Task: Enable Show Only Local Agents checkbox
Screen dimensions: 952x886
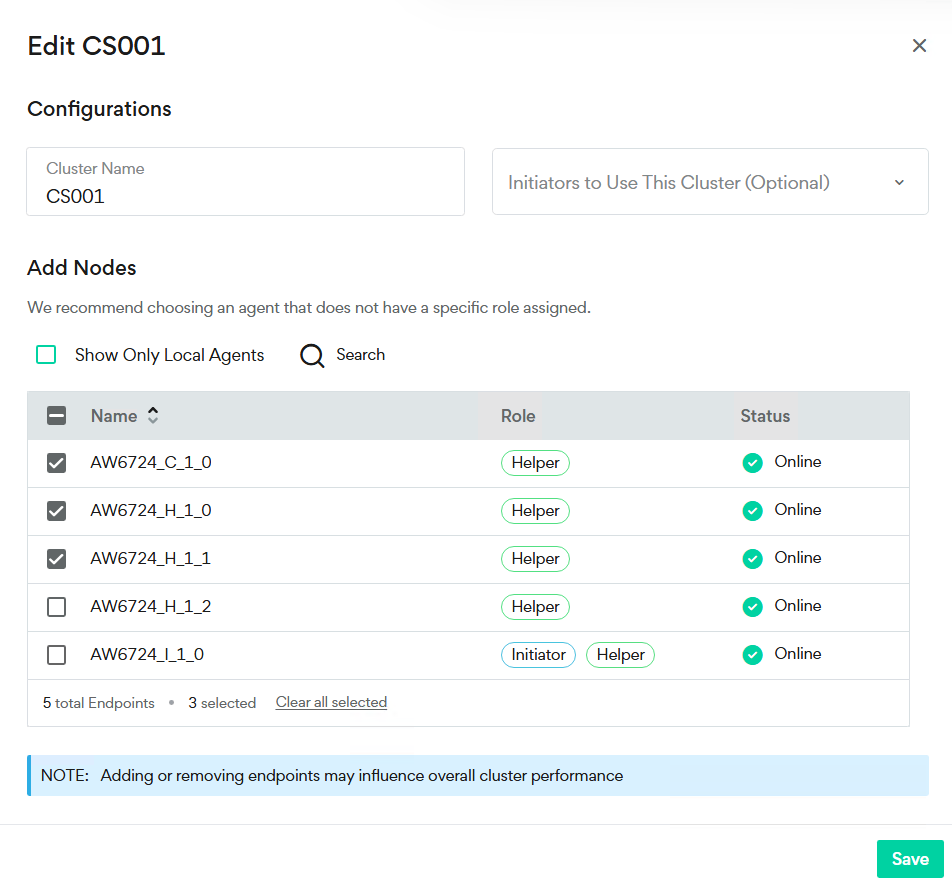Action: coord(46,355)
